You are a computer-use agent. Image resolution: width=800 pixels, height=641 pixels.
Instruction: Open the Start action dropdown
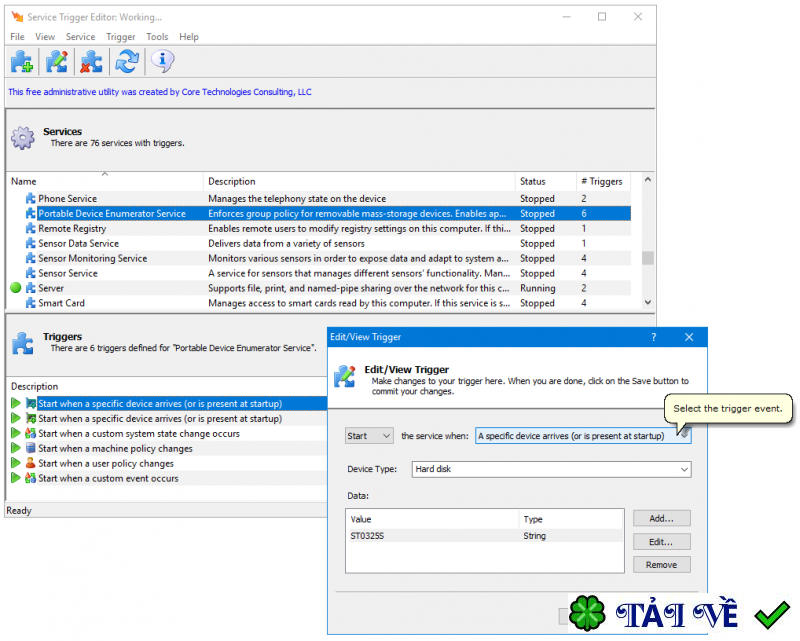click(368, 436)
